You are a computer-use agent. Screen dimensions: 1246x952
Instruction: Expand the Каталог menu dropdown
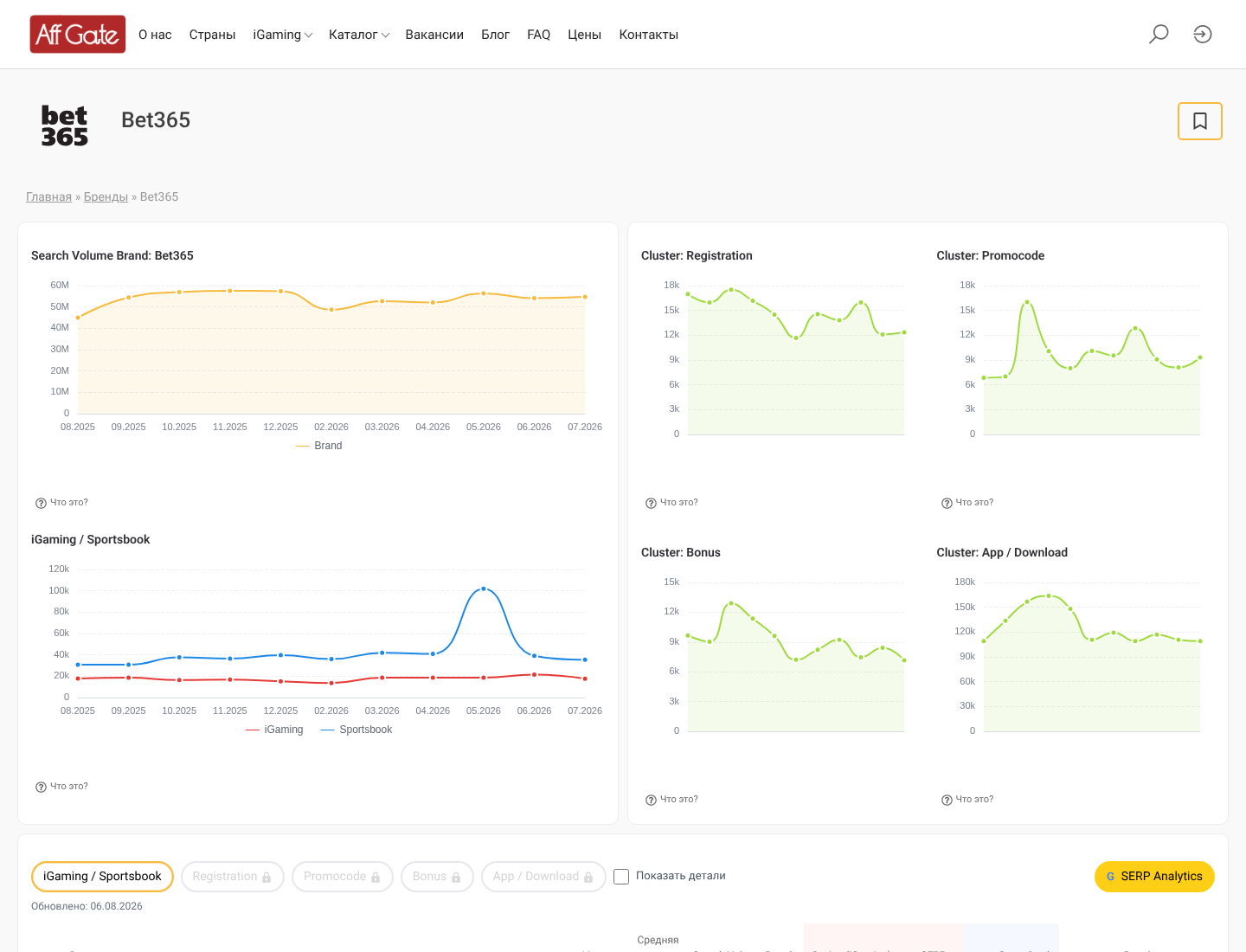coord(359,35)
